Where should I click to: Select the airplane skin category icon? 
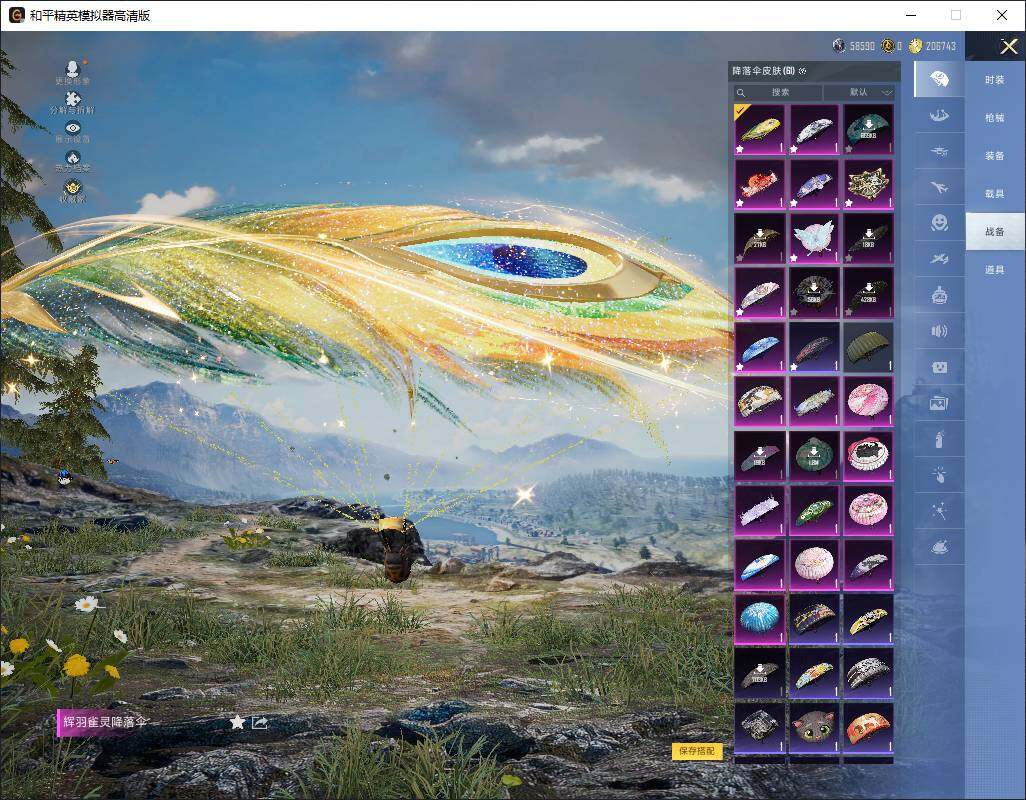tap(939, 188)
